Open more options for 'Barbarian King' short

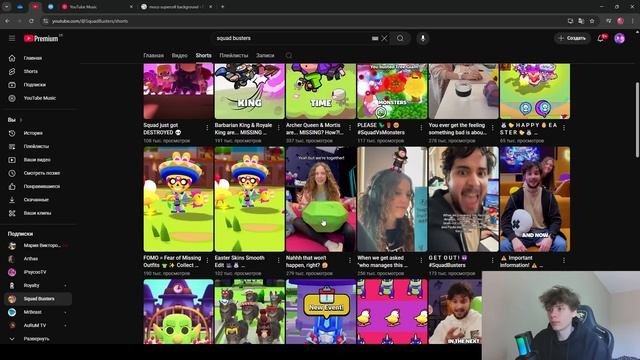point(279,128)
